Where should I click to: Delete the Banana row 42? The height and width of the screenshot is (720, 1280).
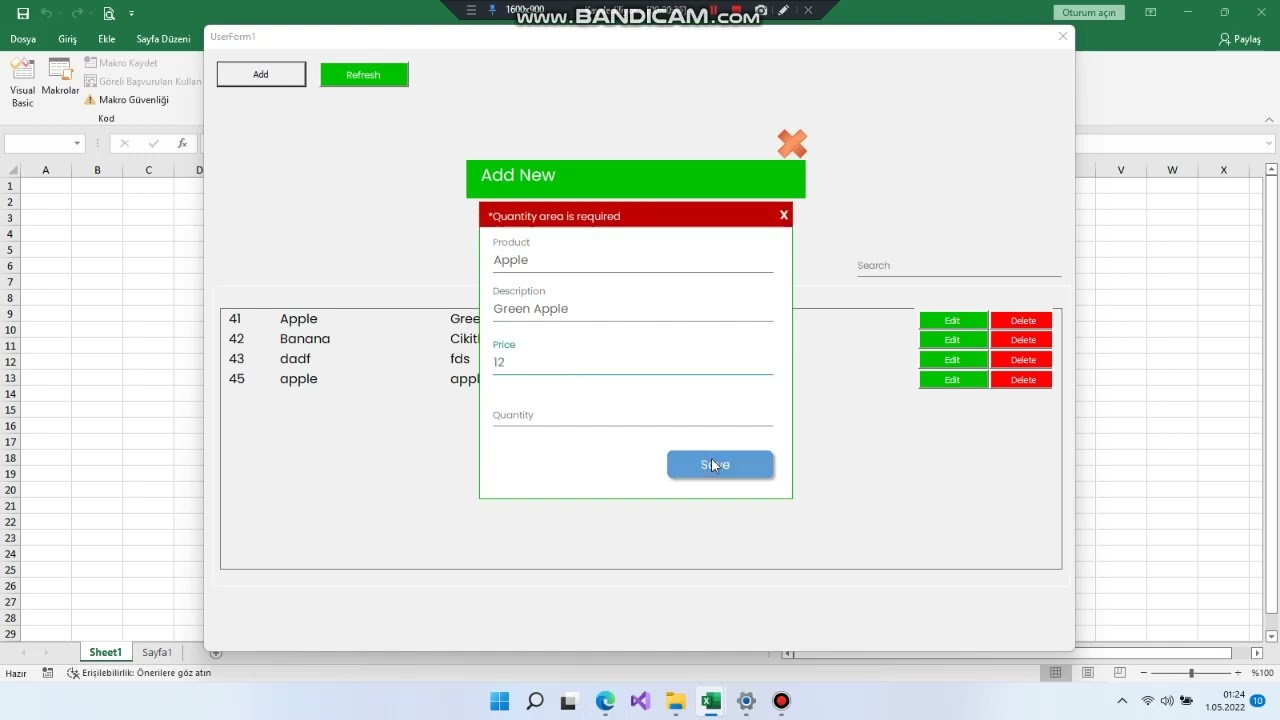1022,340
